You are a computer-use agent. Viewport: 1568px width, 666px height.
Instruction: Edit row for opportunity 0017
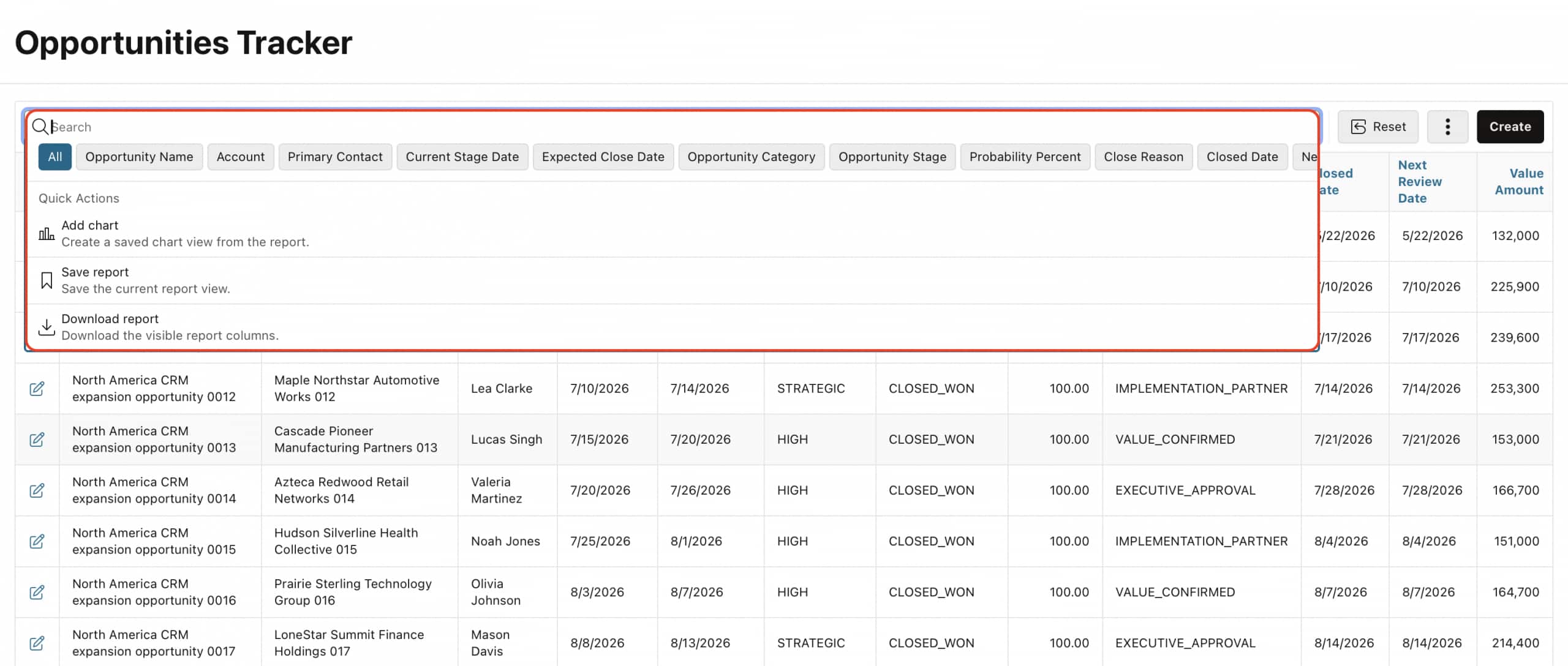[x=37, y=643]
